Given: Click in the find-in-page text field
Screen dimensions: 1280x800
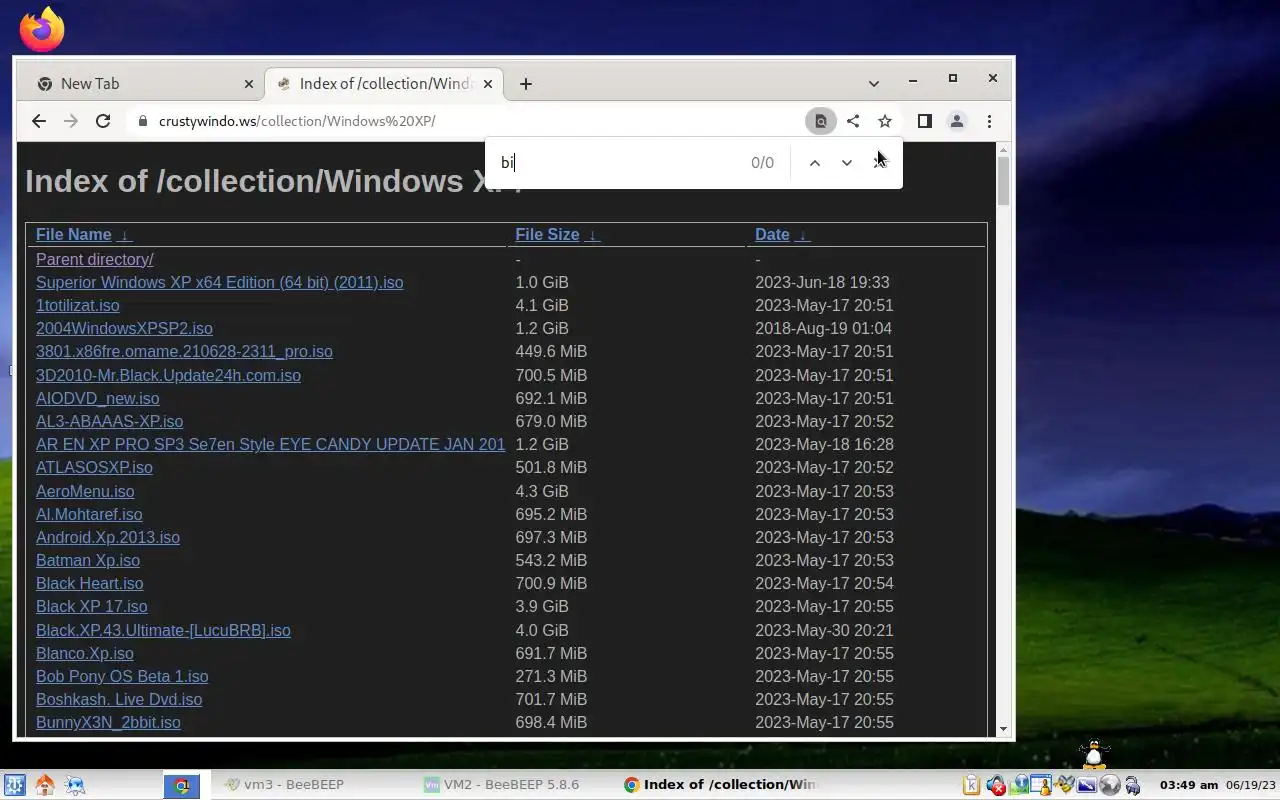Looking at the screenshot, I should [620, 163].
